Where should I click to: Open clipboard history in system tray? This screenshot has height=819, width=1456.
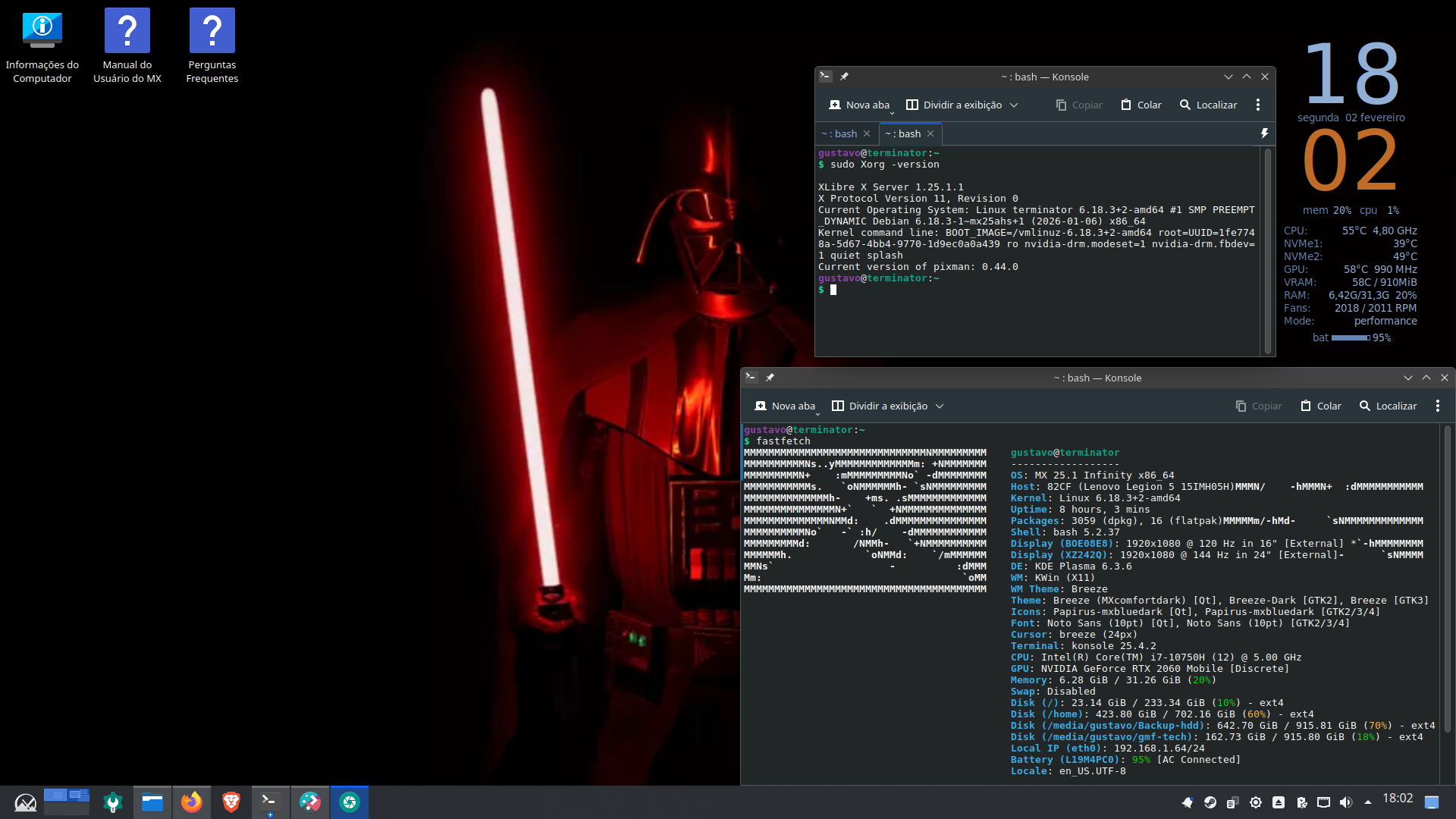(x=1233, y=802)
